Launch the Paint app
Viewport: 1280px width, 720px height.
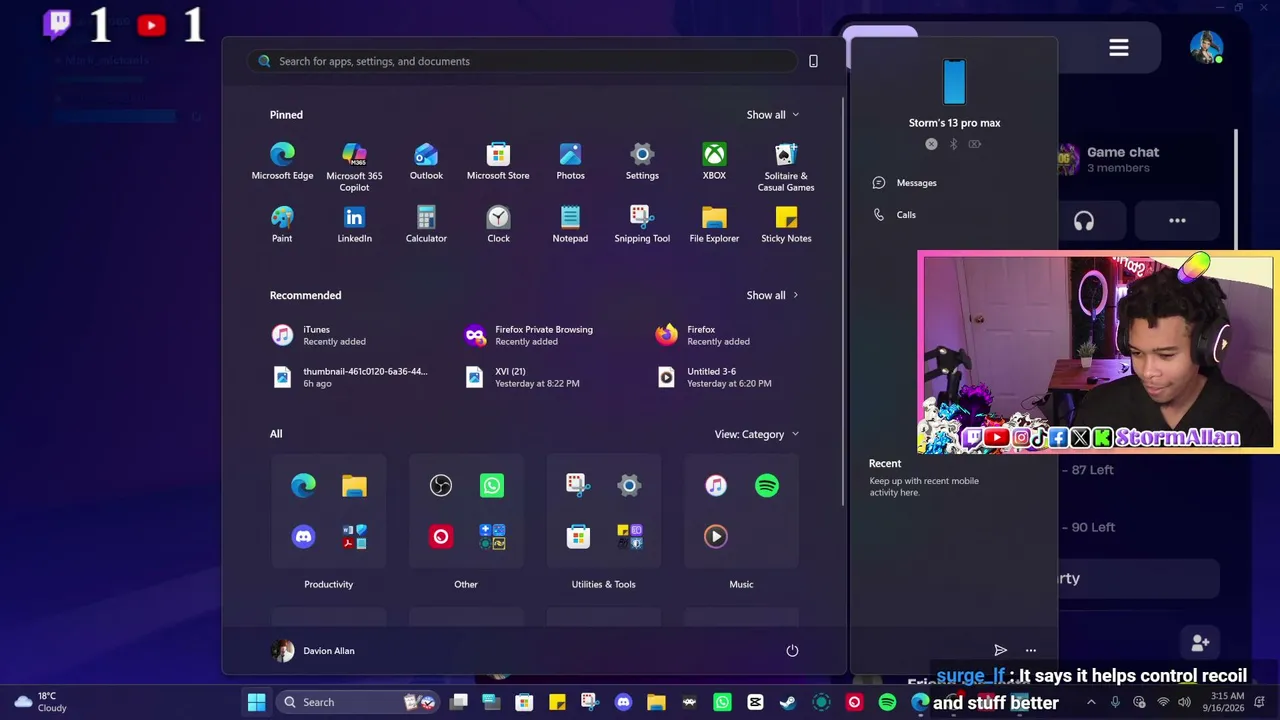[x=282, y=225]
